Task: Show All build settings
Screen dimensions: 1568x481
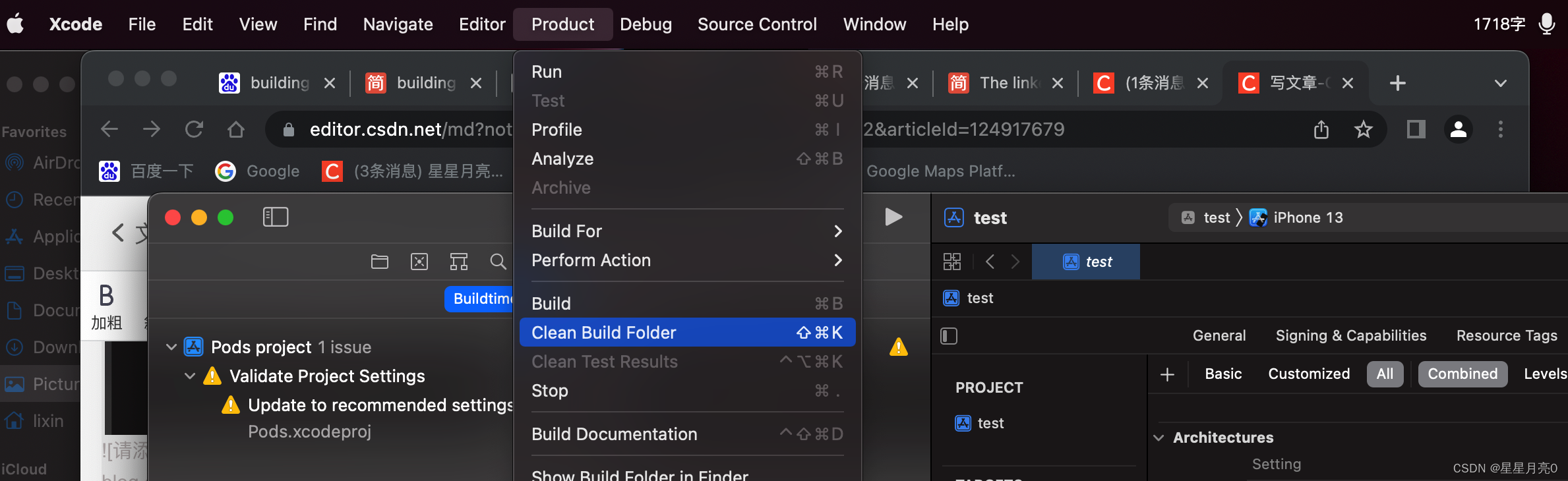Action: pos(1385,374)
